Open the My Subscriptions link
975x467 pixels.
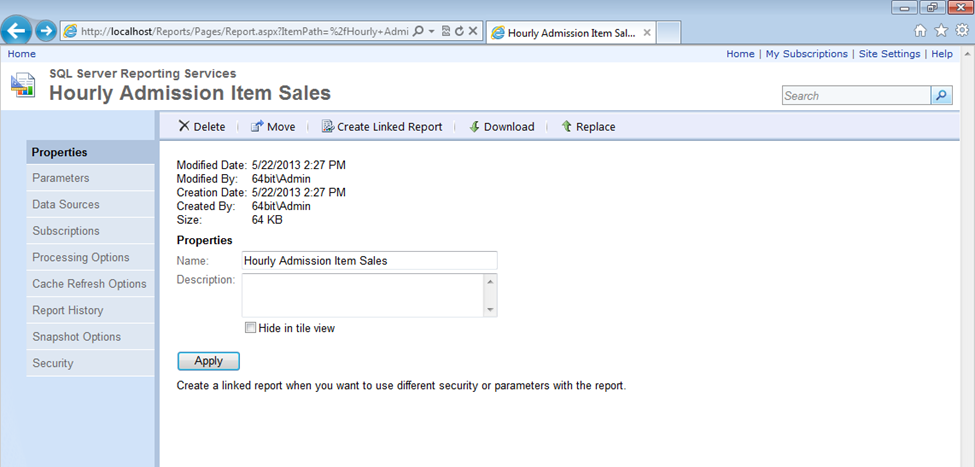click(806, 54)
